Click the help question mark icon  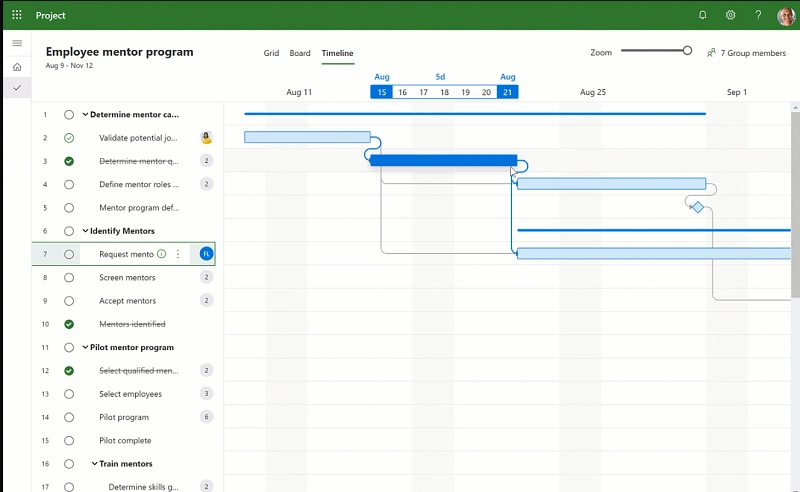pyautogui.click(x=758, y=15)
